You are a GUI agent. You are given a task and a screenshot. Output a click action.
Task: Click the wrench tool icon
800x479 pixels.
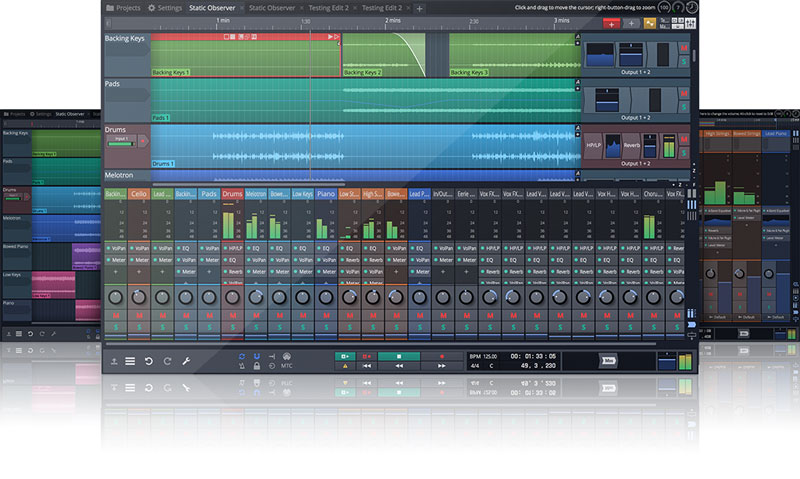pos(186,360)
